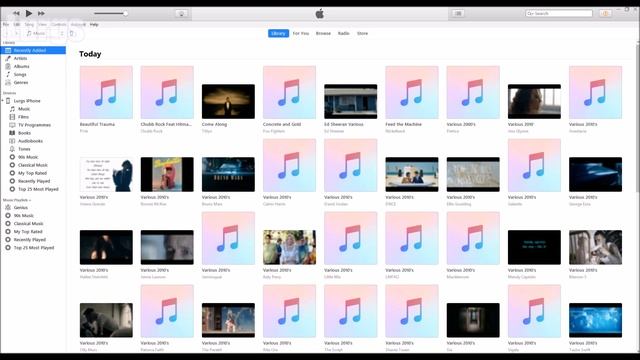
Task: Switch to the Library tab
Action: [x=278, y=33]
